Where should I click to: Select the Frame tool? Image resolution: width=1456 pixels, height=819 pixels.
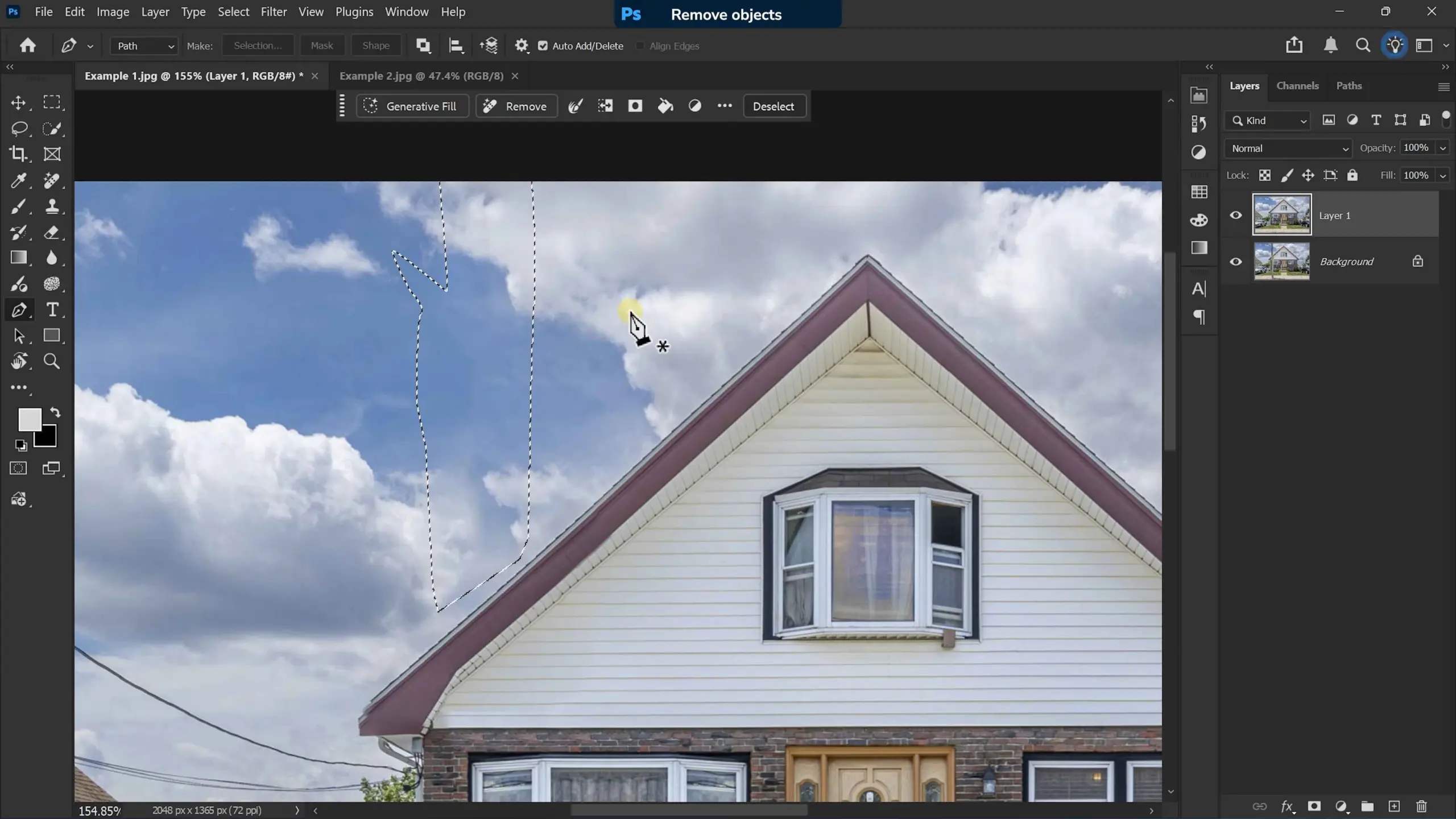tap(52, 154)
